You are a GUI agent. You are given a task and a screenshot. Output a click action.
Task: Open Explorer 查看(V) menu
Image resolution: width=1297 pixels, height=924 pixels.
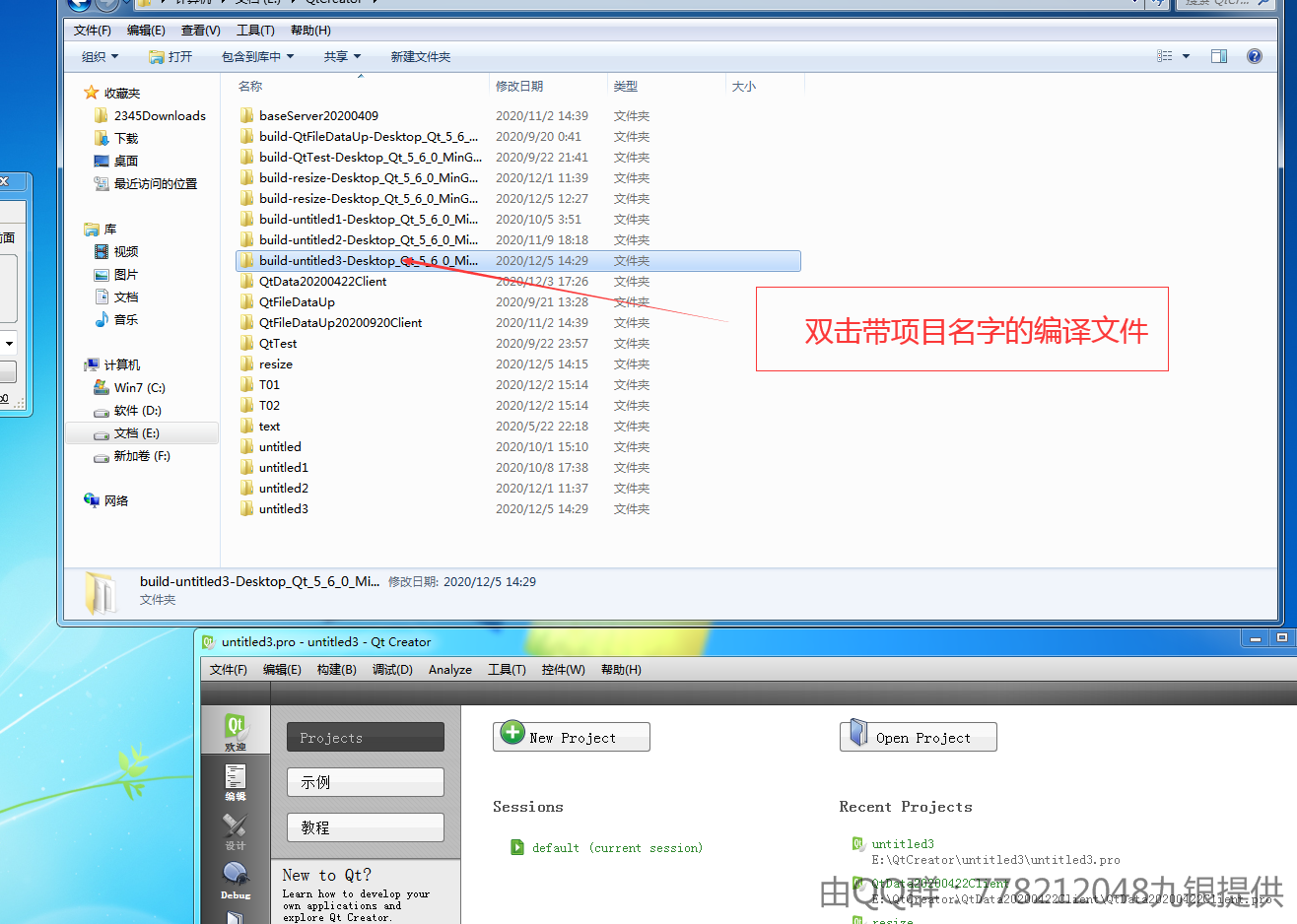pos(201,31)
